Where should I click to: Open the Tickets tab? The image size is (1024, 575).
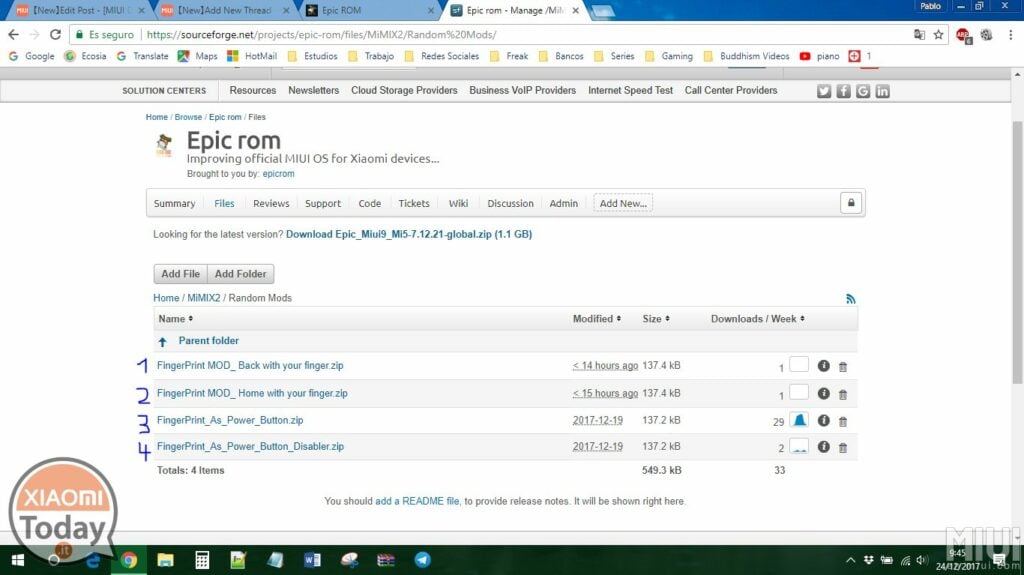pos(414,203)
